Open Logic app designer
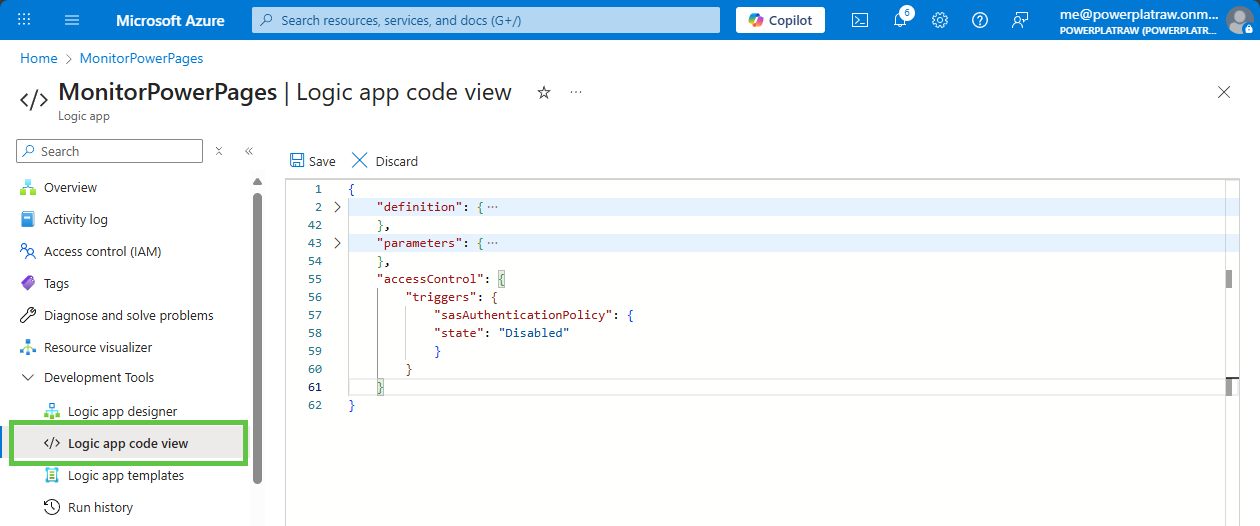The image size is (1260, 526). tap(122, 411)
